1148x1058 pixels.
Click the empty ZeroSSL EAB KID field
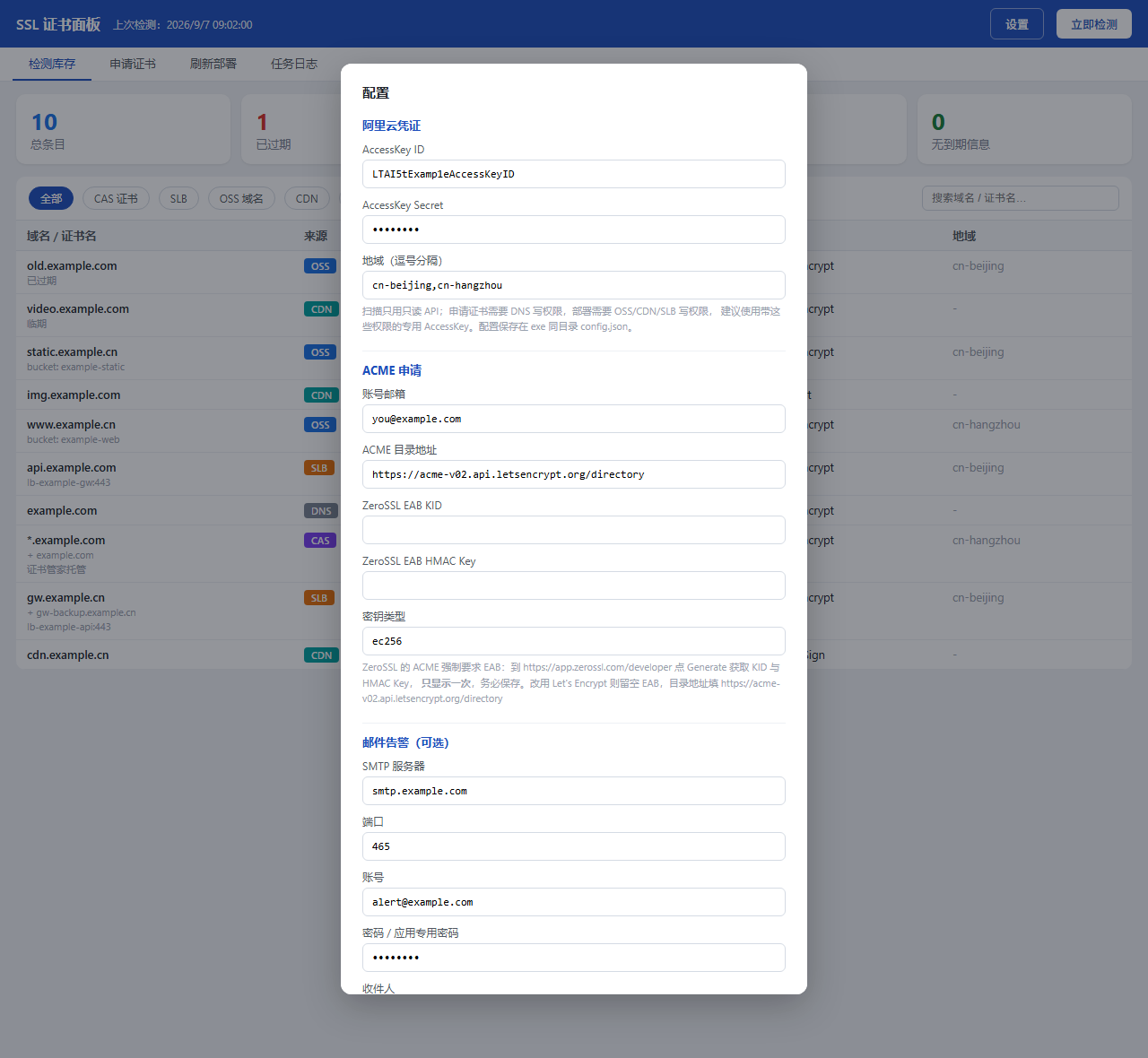(x=574, y=530)
